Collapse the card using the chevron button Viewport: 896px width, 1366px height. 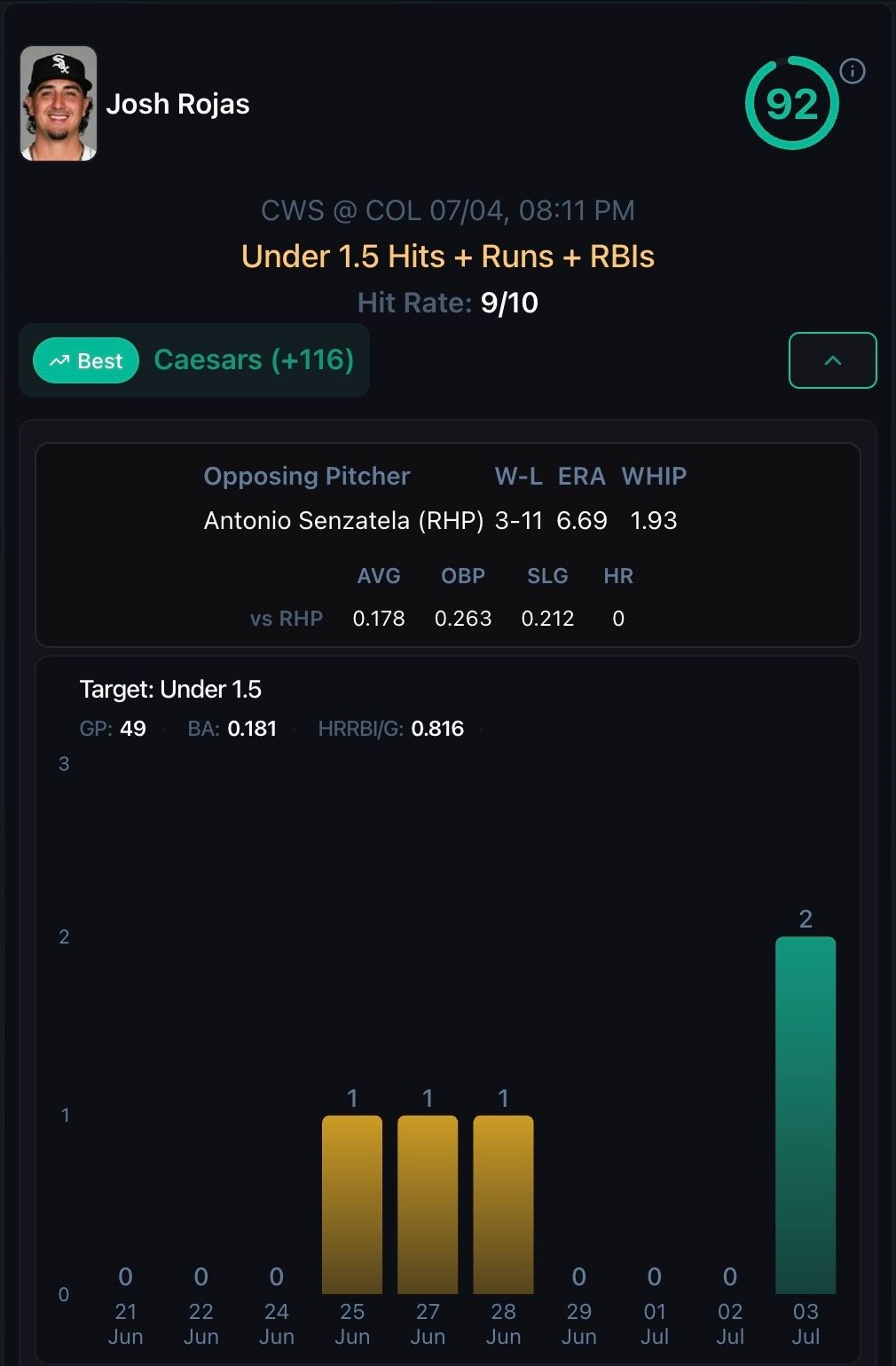pos(832,360)
